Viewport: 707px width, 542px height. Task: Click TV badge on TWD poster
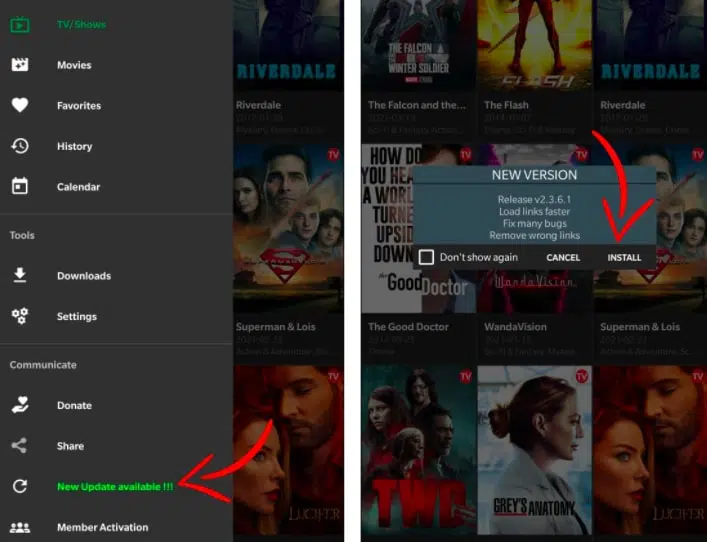466,376
